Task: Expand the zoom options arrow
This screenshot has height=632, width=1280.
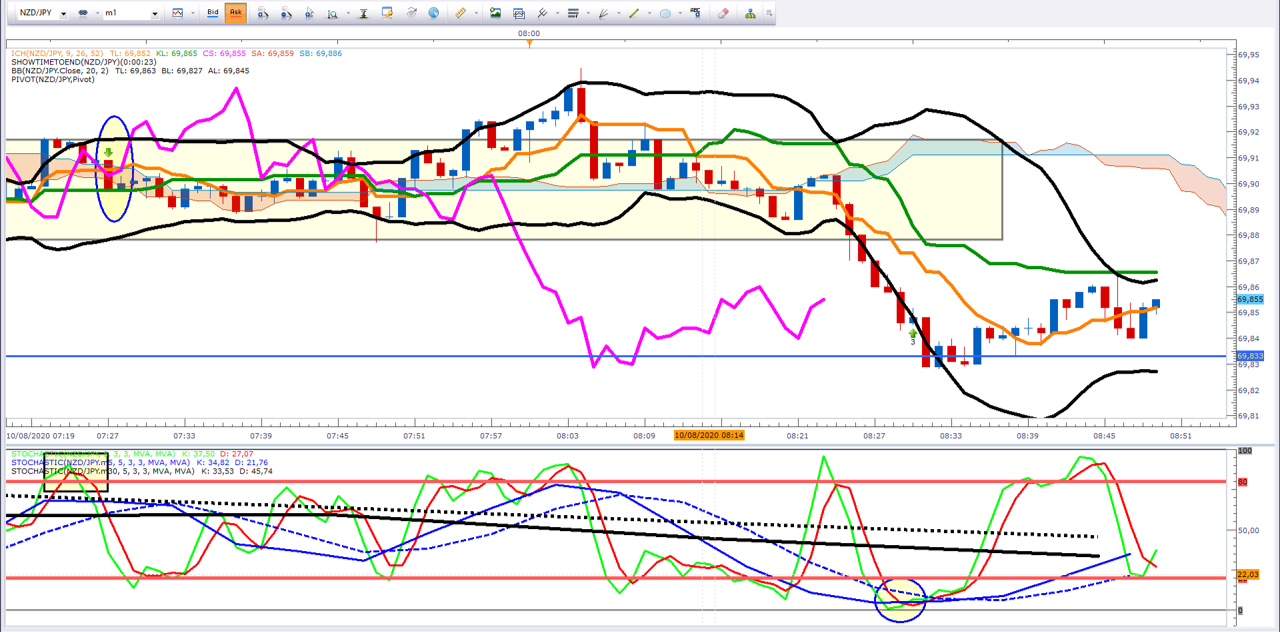Action: point(348,13)
